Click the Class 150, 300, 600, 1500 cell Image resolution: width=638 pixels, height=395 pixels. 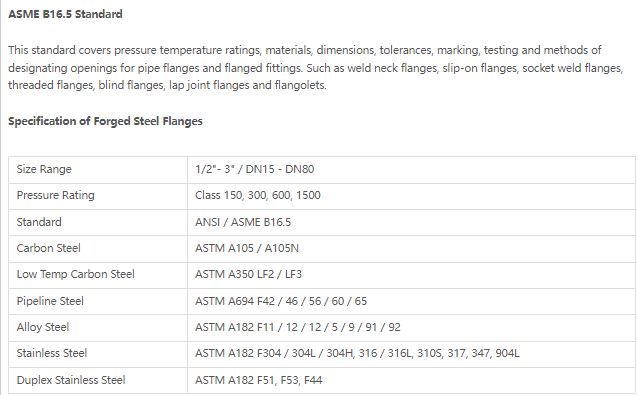(x=411, y=196)
